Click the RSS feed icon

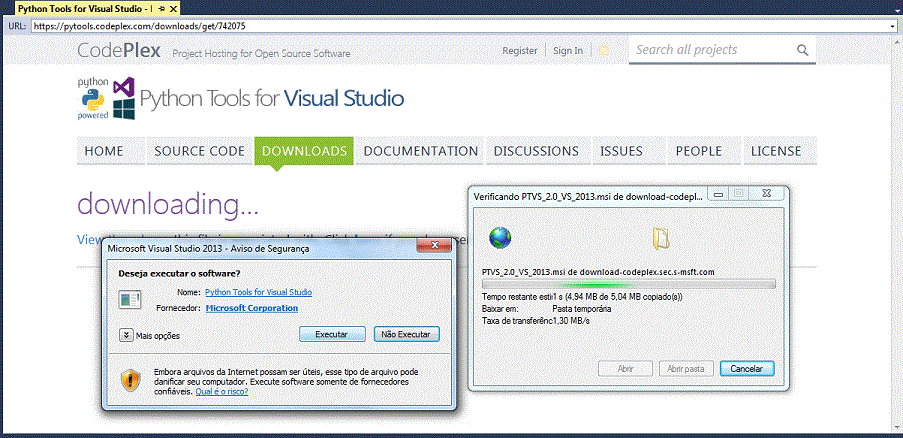point(604,51)
